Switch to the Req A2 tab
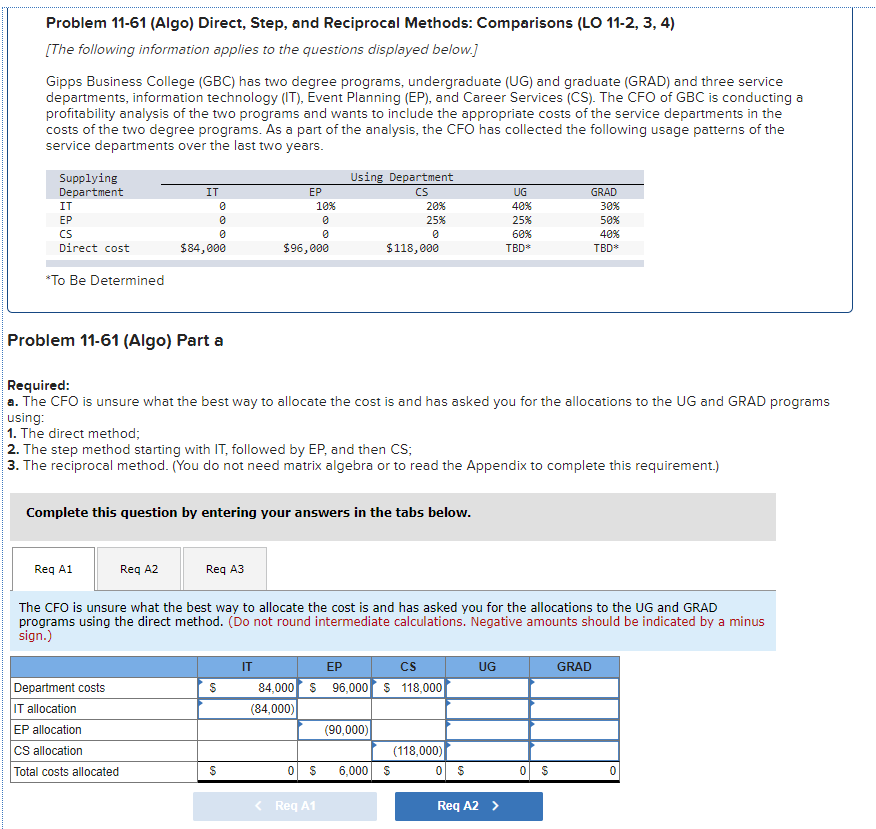Image resolution: width=876 pixels, height=829 pixels. (x=138, y=568)
